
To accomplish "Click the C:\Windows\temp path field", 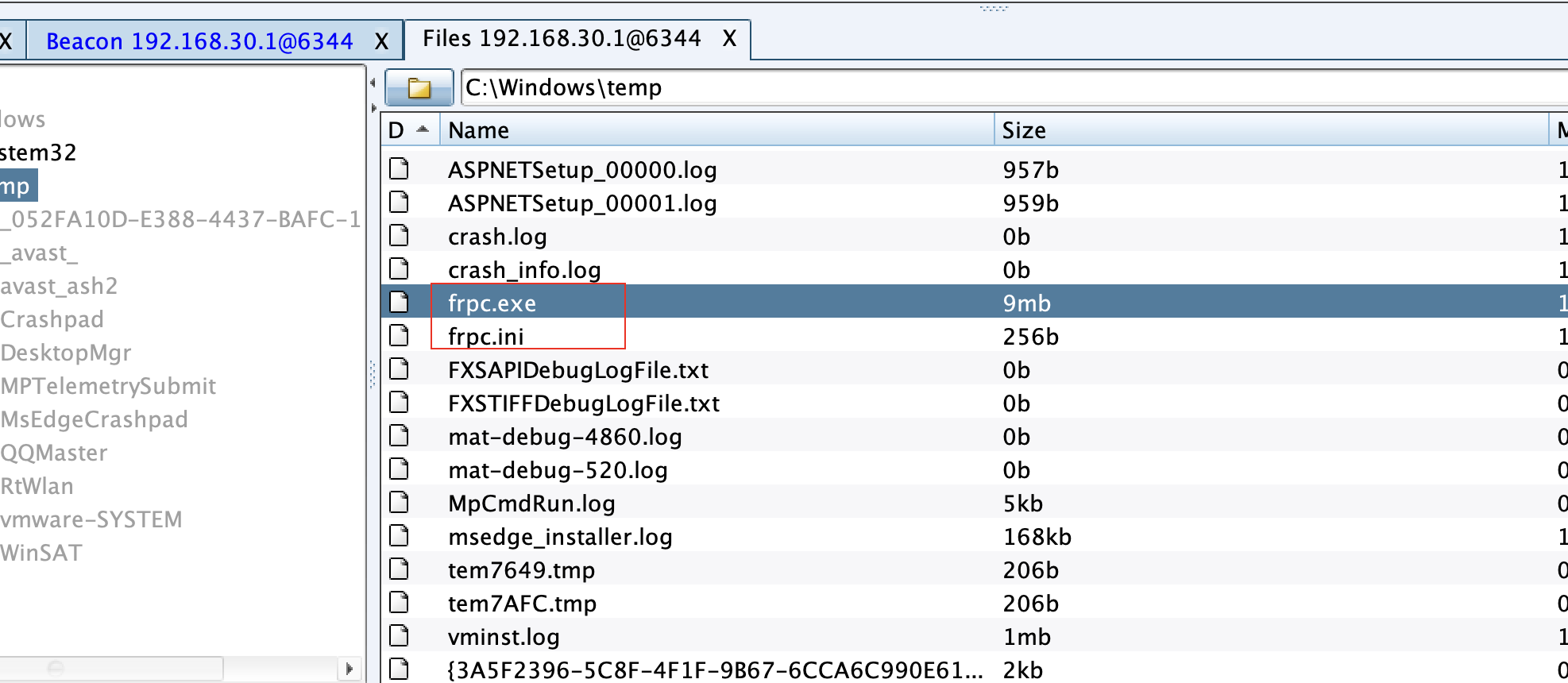I will pyautogui.click(x=1014, y=87).
